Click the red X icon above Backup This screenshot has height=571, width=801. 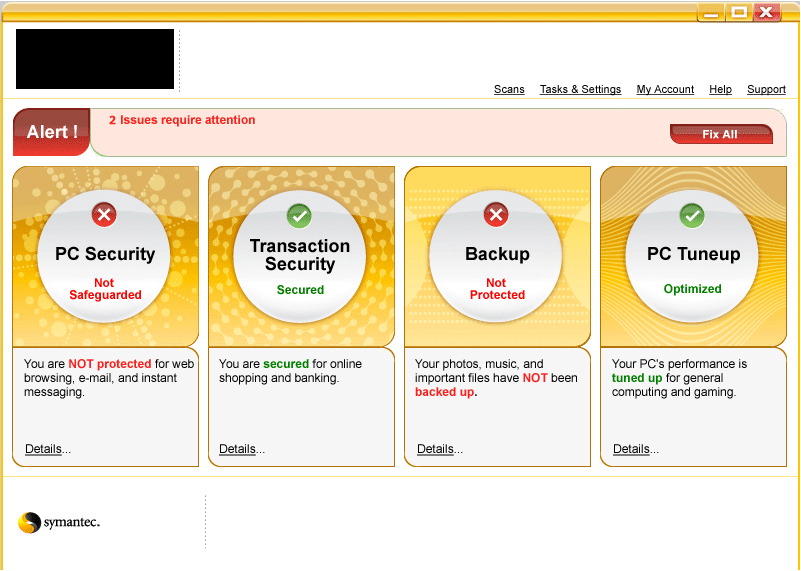(496, 215)
